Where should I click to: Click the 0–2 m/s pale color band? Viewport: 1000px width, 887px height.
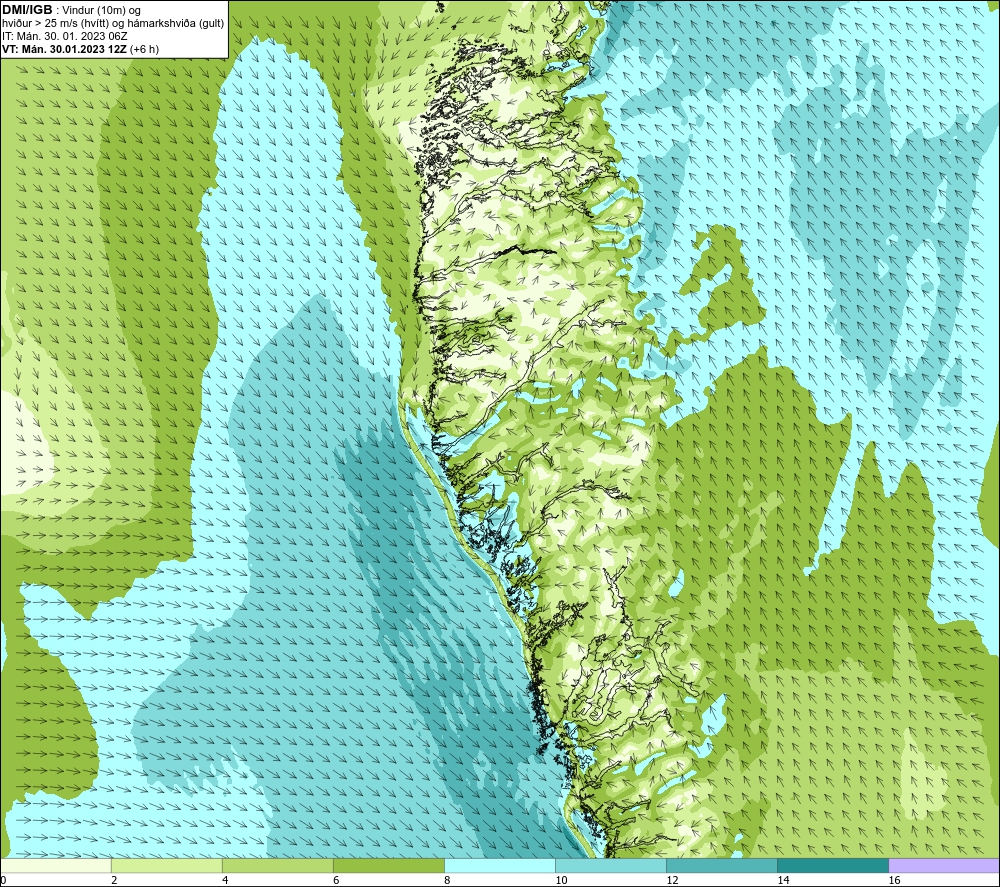pos(56,866)
